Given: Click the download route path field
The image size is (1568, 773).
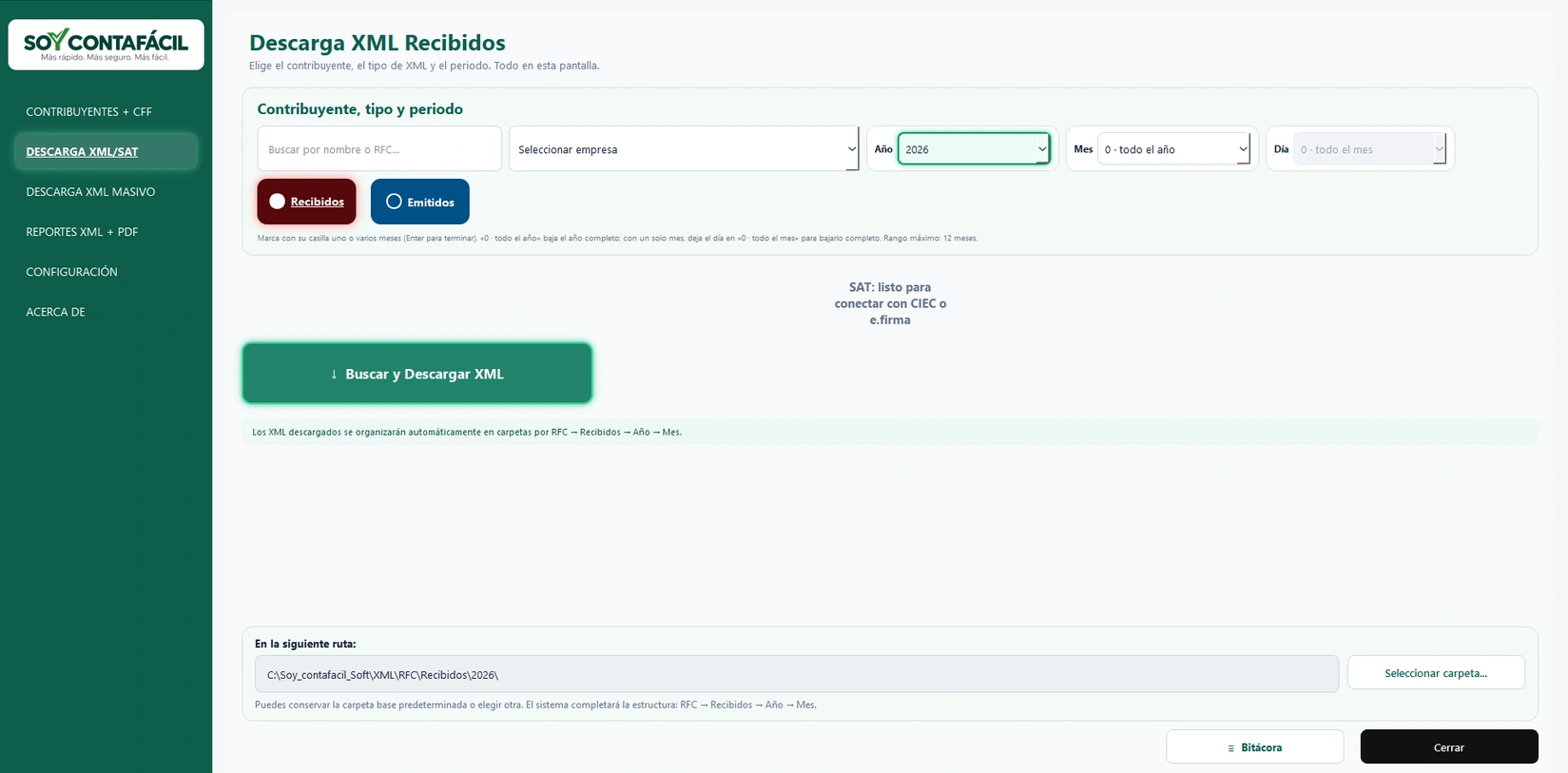Looking at the screenshot, I should 797,674.
